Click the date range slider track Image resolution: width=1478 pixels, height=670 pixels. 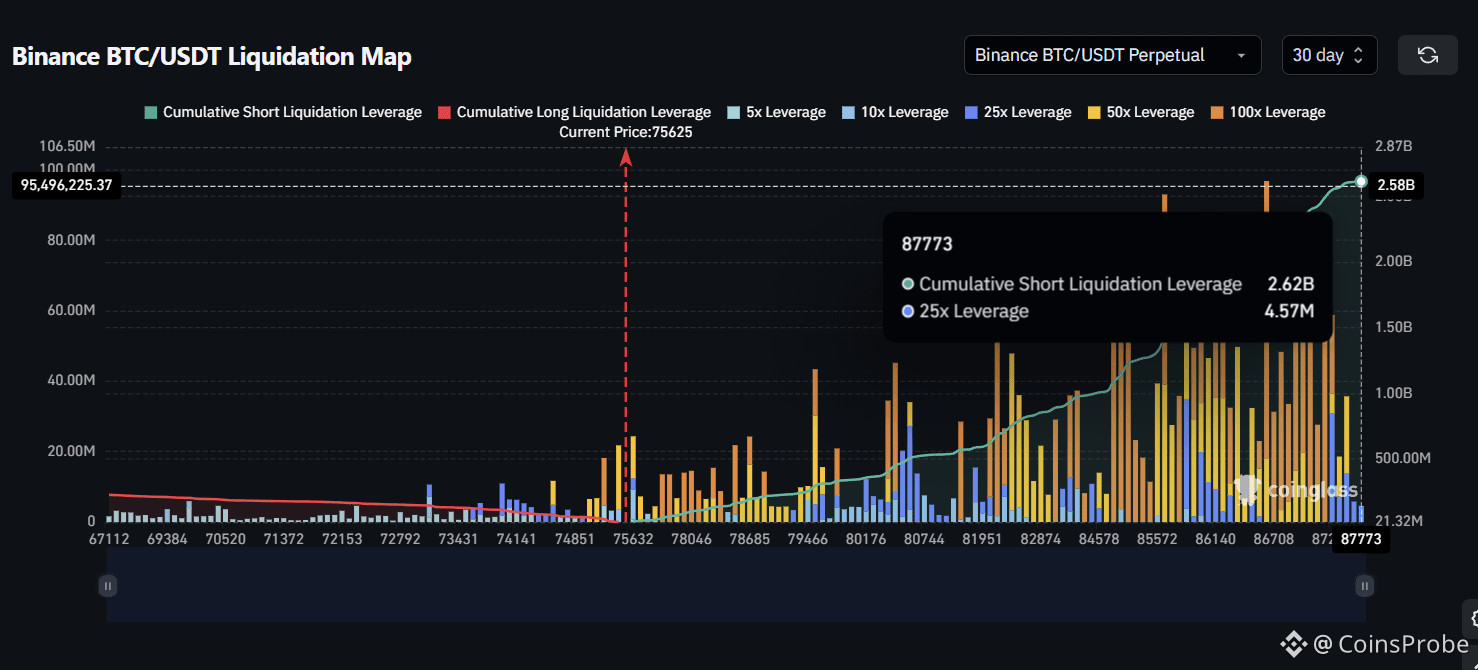736,585
